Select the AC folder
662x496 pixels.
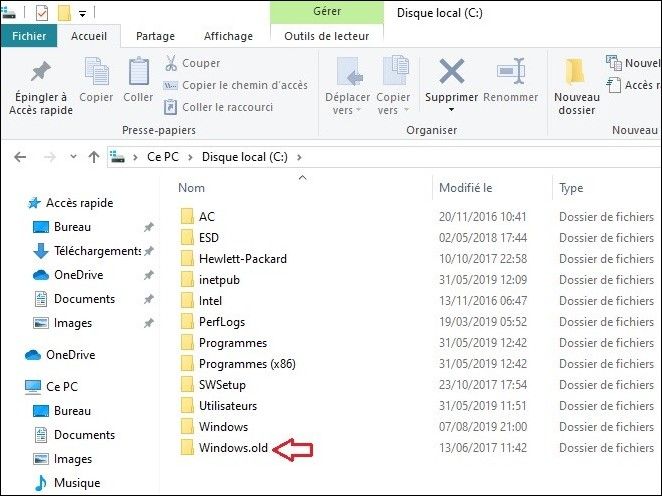[207, 217]
